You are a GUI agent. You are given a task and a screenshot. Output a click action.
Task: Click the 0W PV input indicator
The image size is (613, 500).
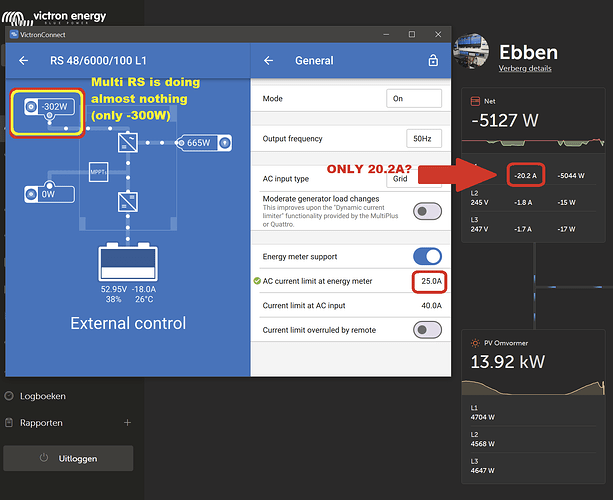pyautogui.click(x=49, y=194)
